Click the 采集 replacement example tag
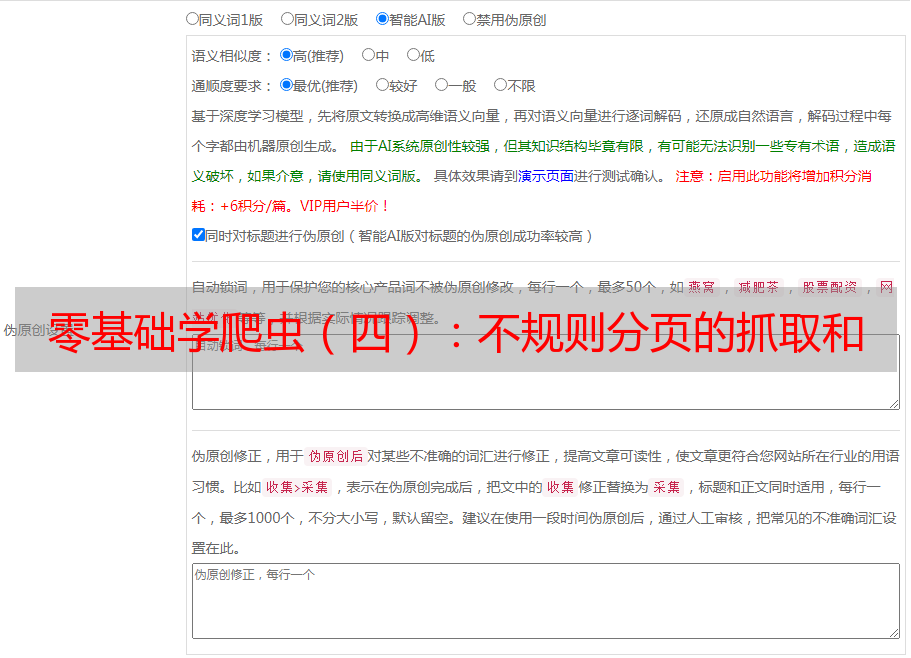This screenshot has width=911, height=658. coord(666,487)
